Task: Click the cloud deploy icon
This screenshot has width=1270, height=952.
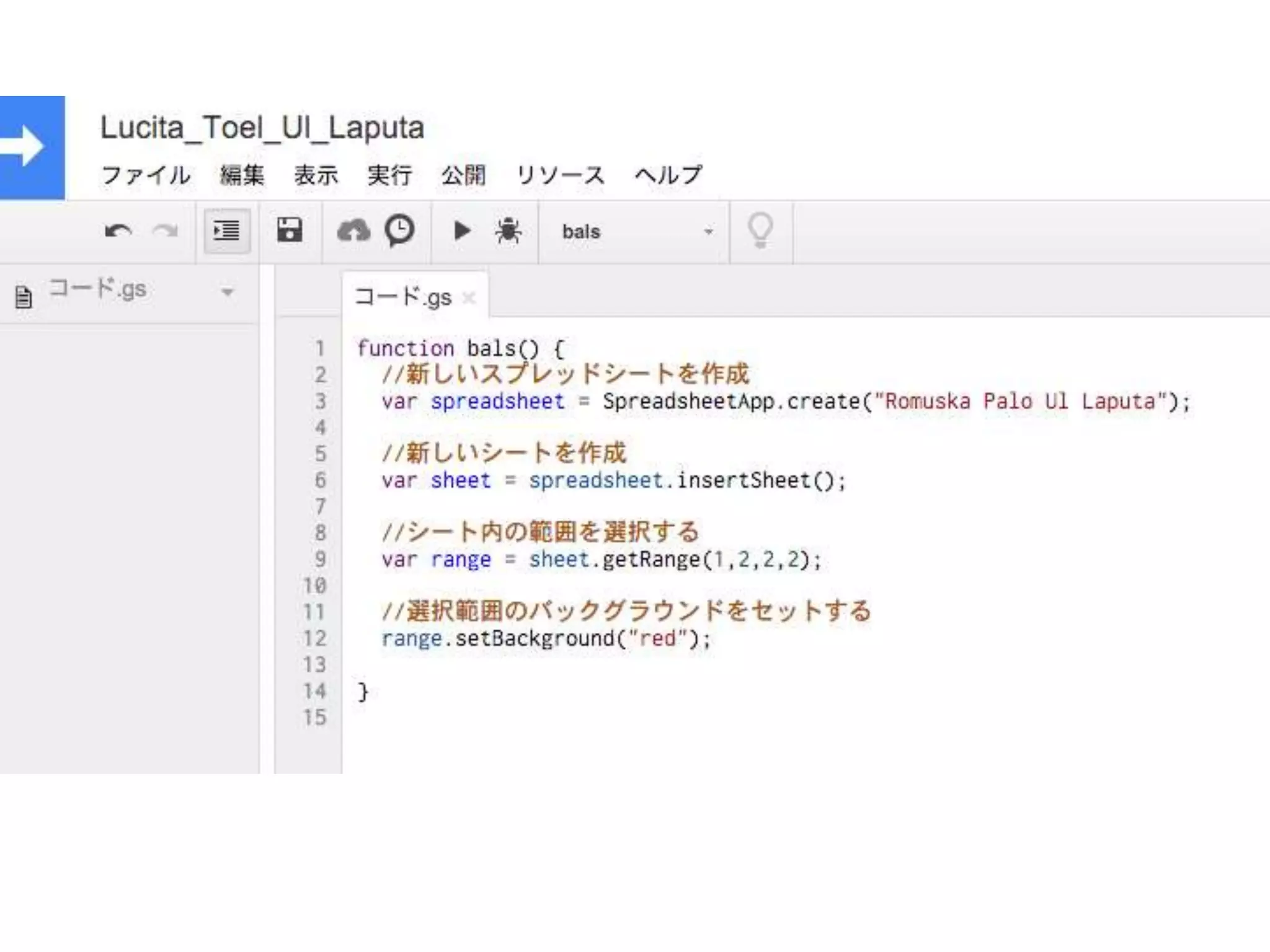Action: point(353,231)
